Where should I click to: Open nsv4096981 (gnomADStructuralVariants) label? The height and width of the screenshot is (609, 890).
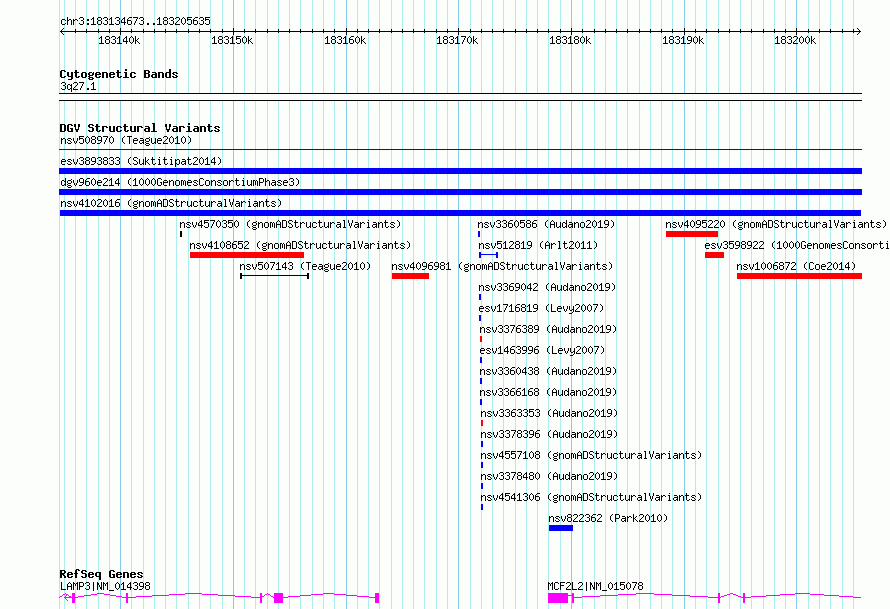click(502, 266)
